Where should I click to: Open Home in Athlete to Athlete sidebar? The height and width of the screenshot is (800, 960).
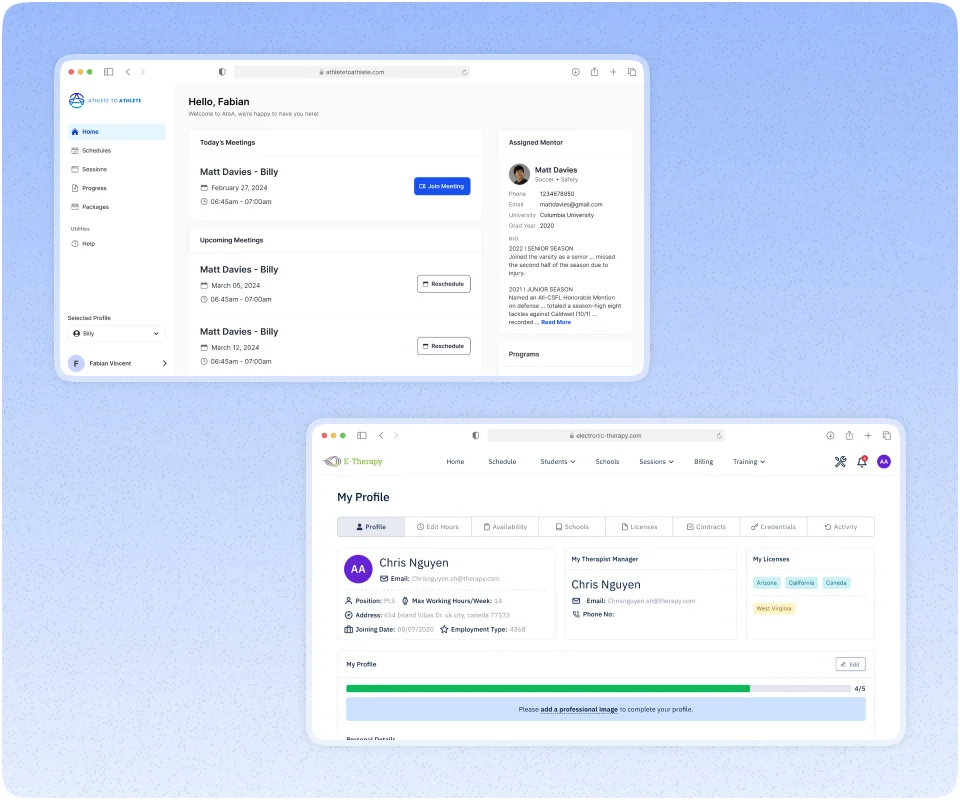click(x=116, y=132)
